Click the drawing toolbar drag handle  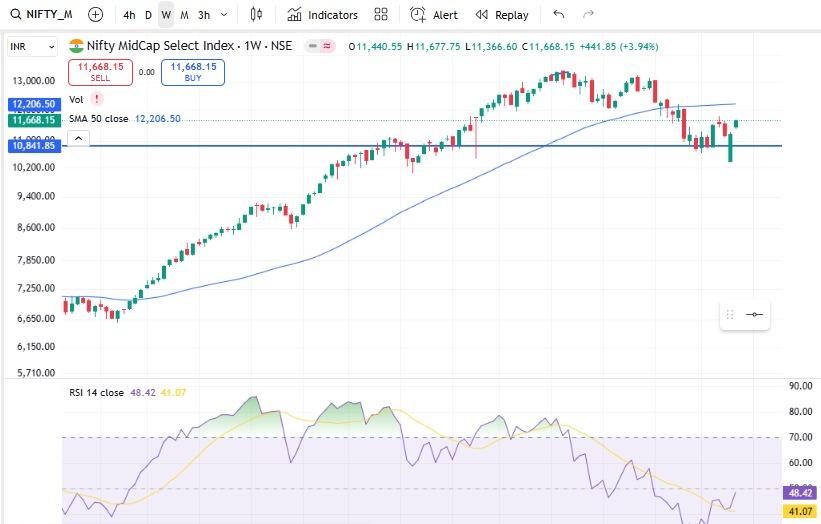click(730, 315)
